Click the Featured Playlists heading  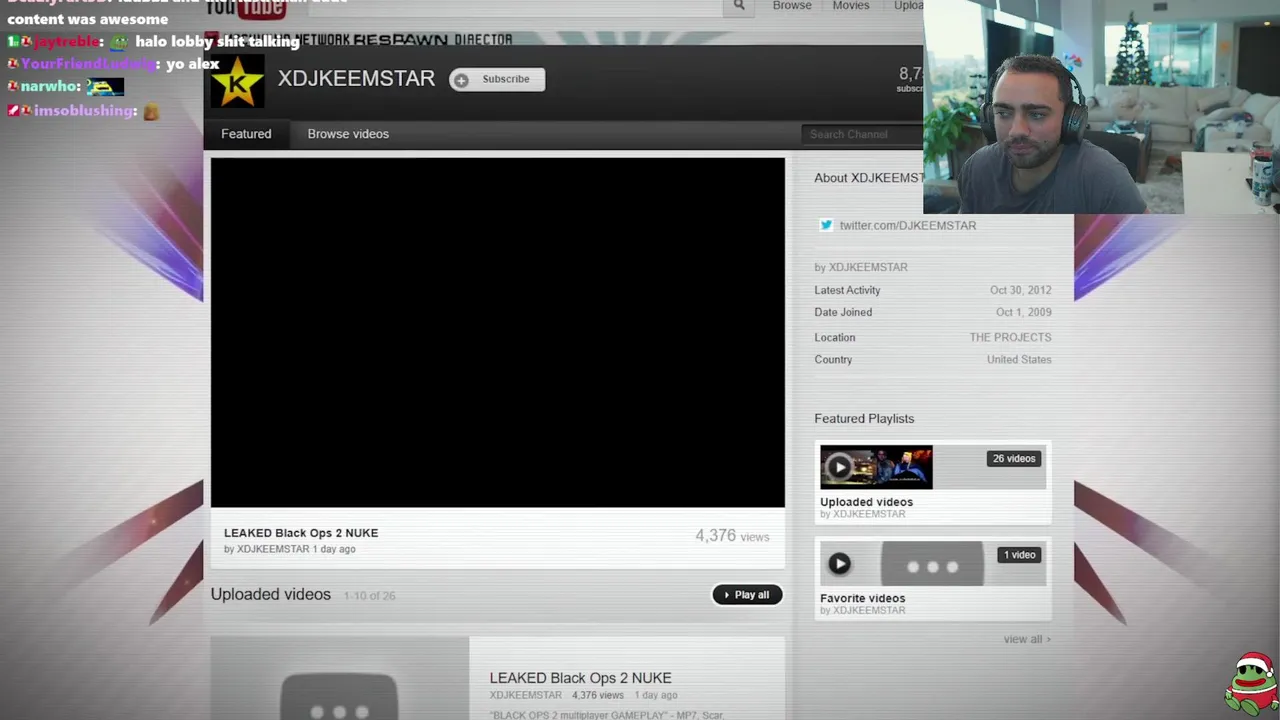864,419
